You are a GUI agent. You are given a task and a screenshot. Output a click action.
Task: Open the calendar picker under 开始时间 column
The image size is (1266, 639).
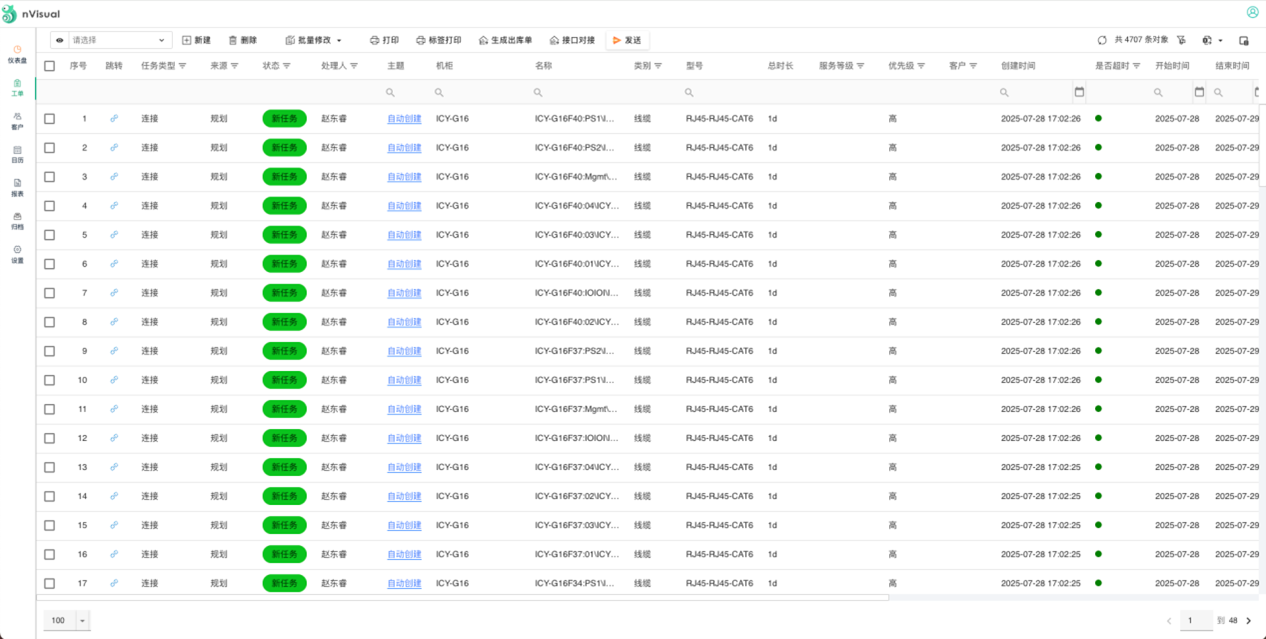1199,92
